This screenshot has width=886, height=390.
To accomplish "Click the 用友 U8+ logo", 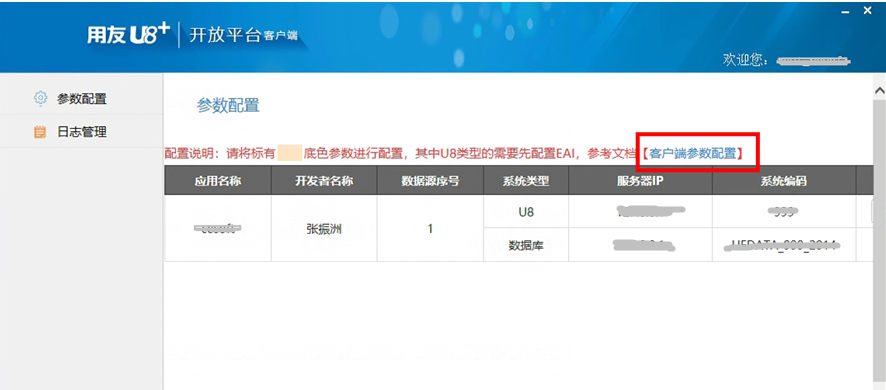I will 128,35.
